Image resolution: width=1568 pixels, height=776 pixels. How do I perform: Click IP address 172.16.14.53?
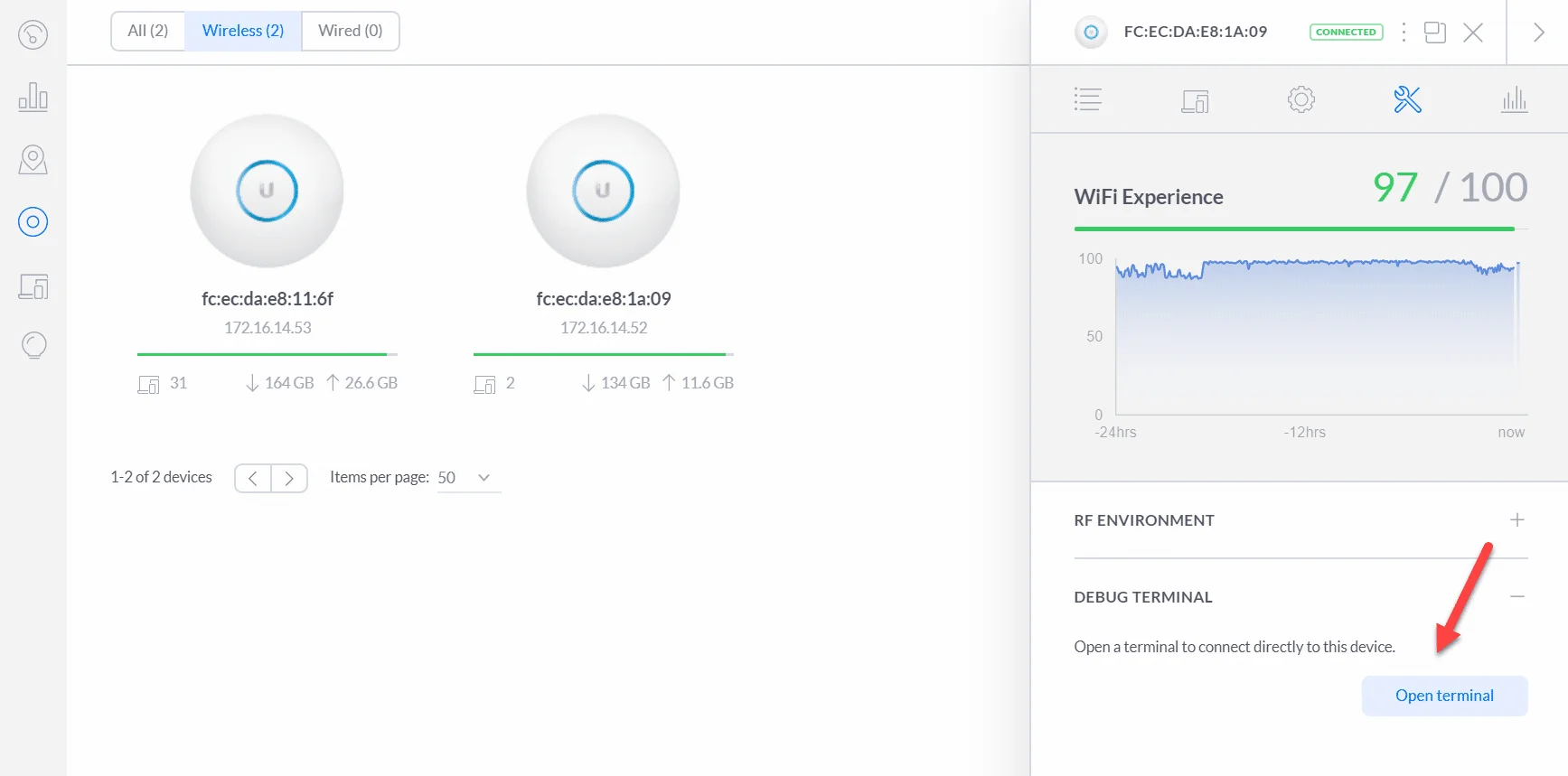click(268, 328)
